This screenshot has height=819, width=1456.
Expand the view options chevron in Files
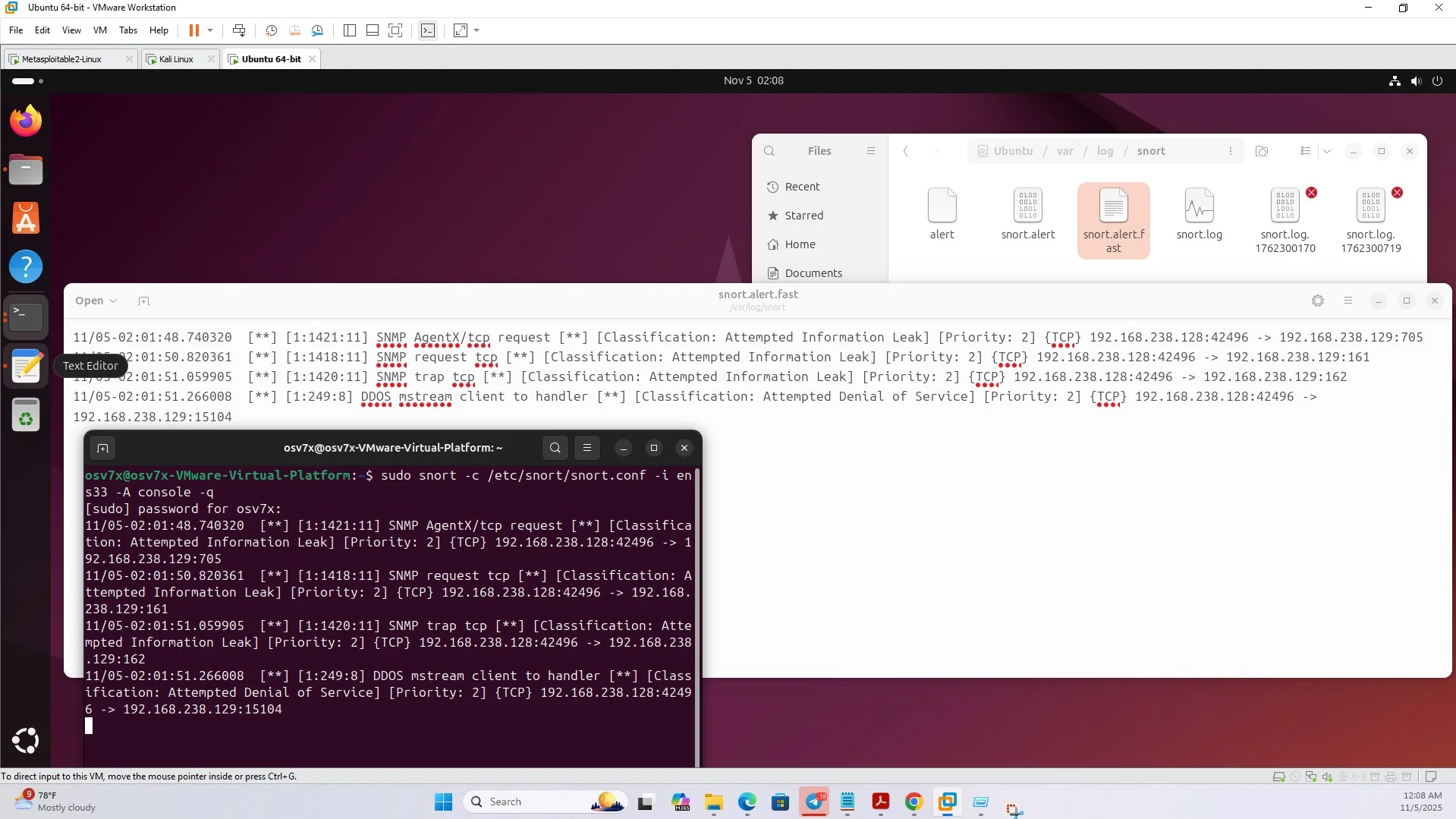coord(1326,151)
